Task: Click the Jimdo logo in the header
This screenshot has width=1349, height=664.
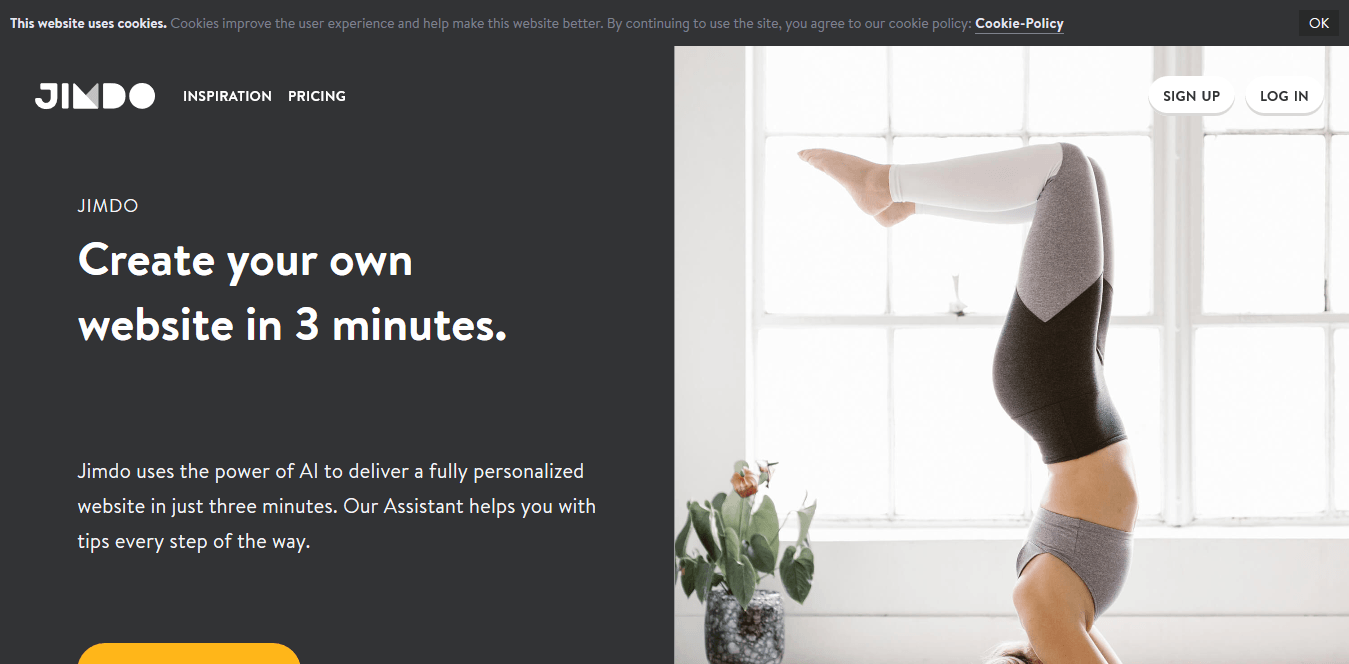Action: point(95,96)
